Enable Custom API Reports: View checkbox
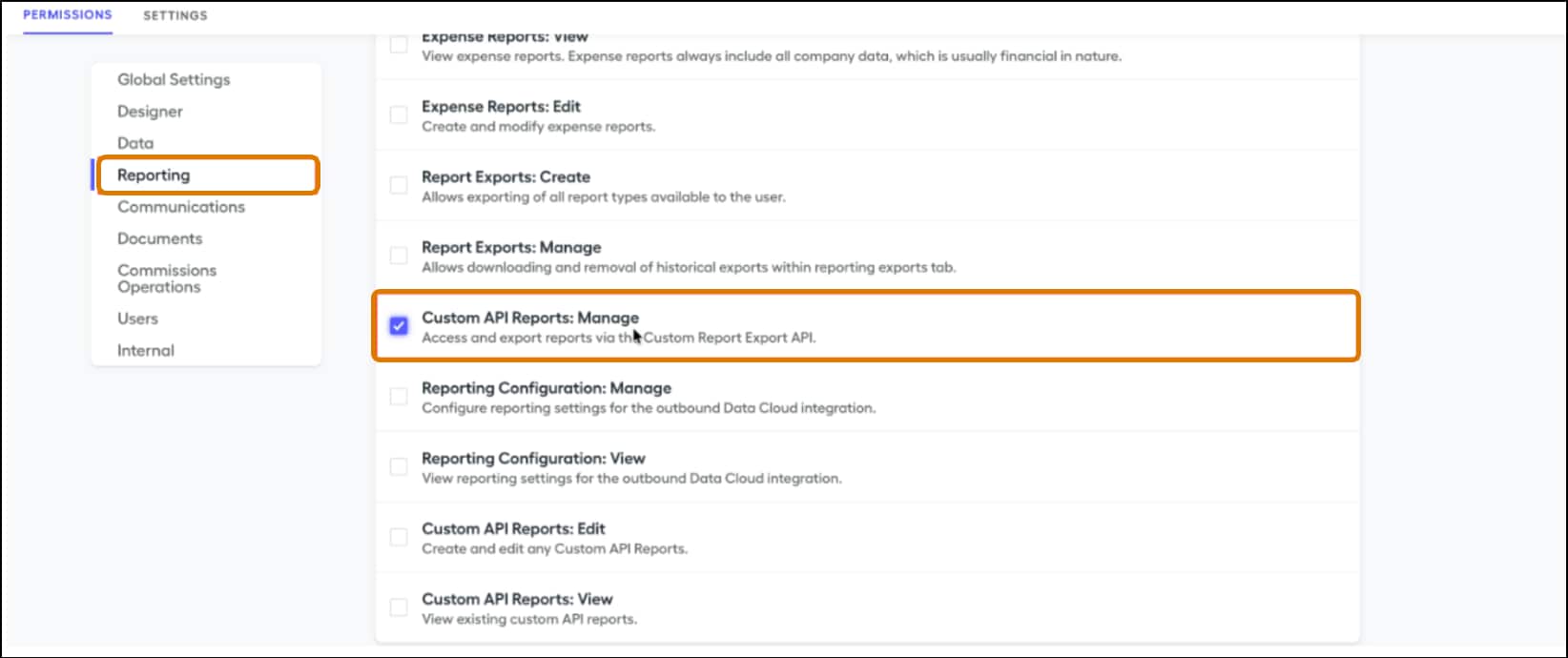The height and width of the screenshot is (658, 1568). pyautogui.click(x=399, y=607)
